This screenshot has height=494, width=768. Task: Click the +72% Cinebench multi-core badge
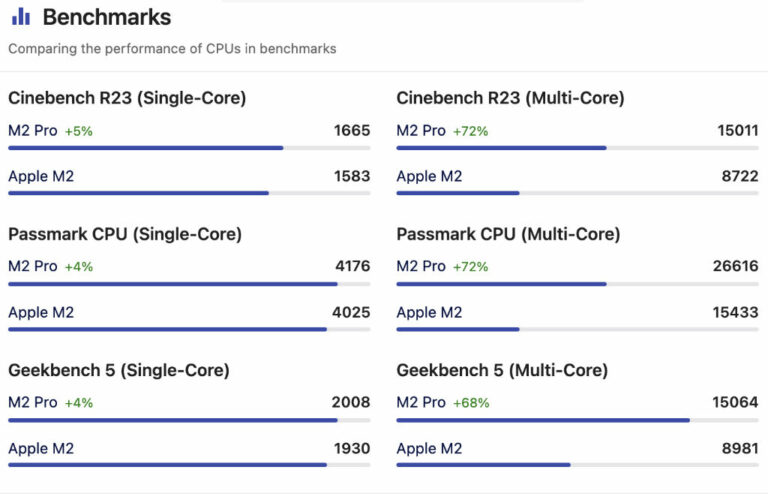470,131
